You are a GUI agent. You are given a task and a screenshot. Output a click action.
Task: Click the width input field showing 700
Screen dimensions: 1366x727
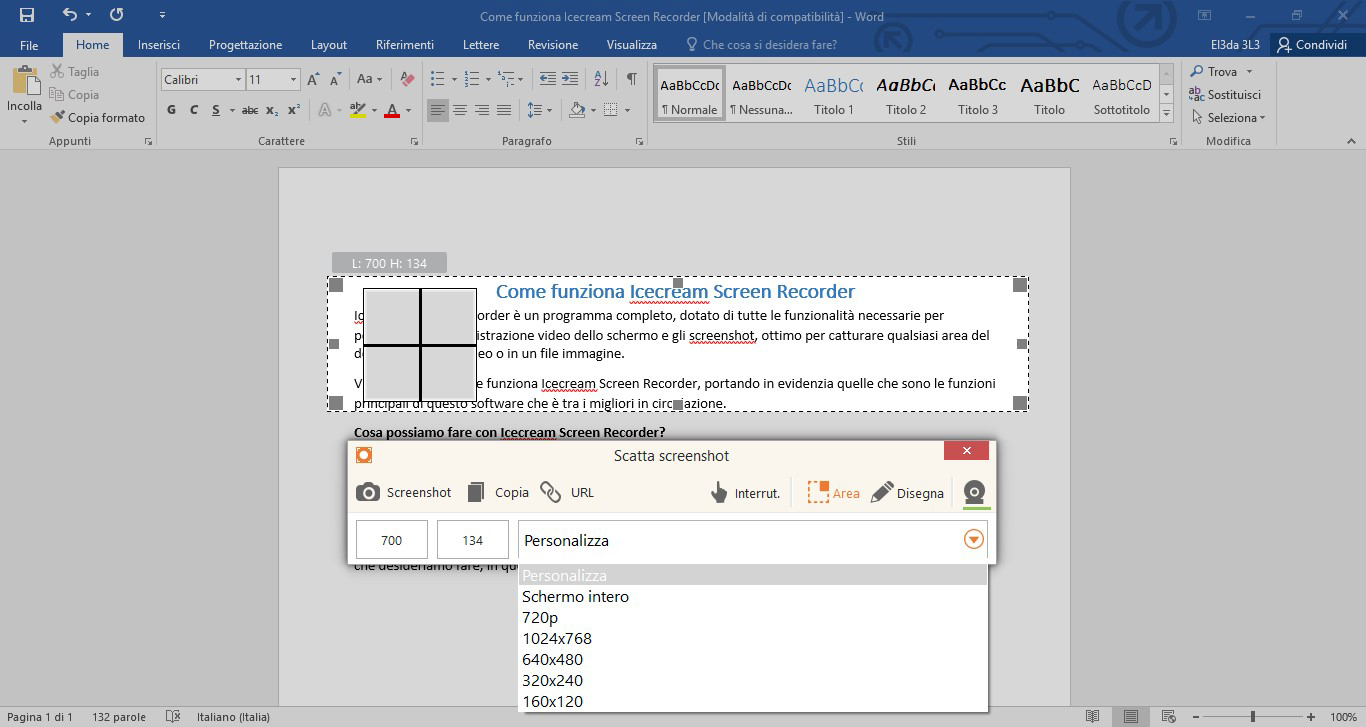click(392, 540)
